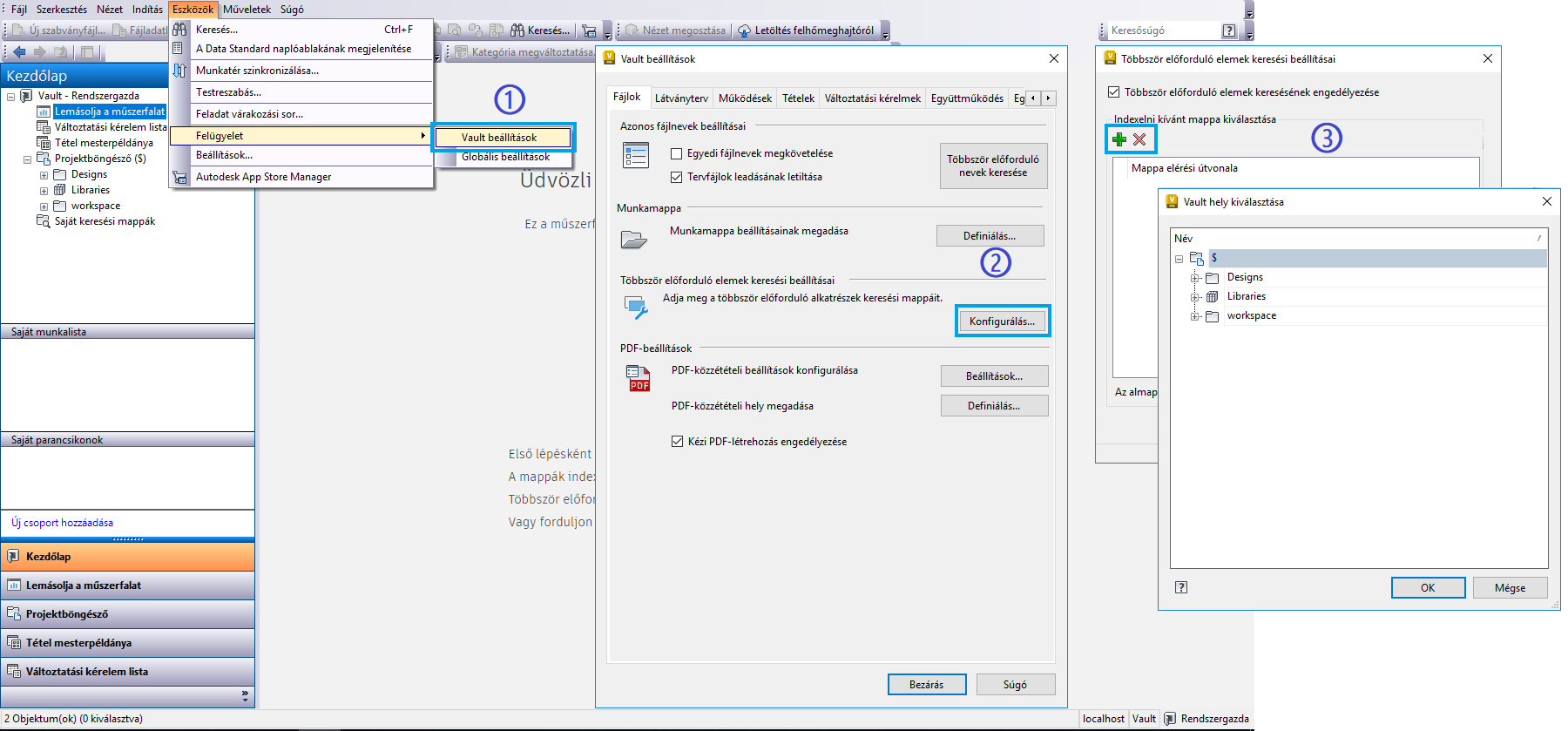Image resolution: width=1568 pixels, height=731 pixels.
Task: Open the App Store cart toolbar icon
Action: (x=590, y=30)
